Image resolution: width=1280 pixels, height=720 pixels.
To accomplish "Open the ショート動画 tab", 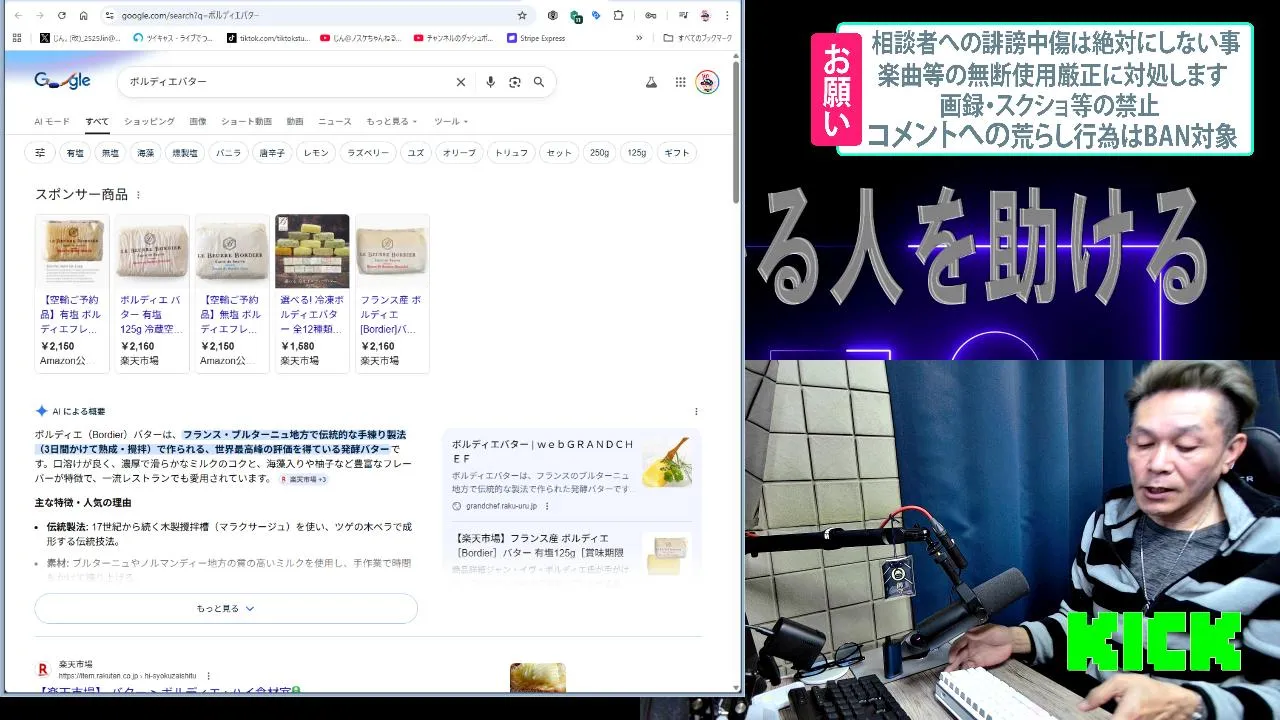I will tap(246, 121).
